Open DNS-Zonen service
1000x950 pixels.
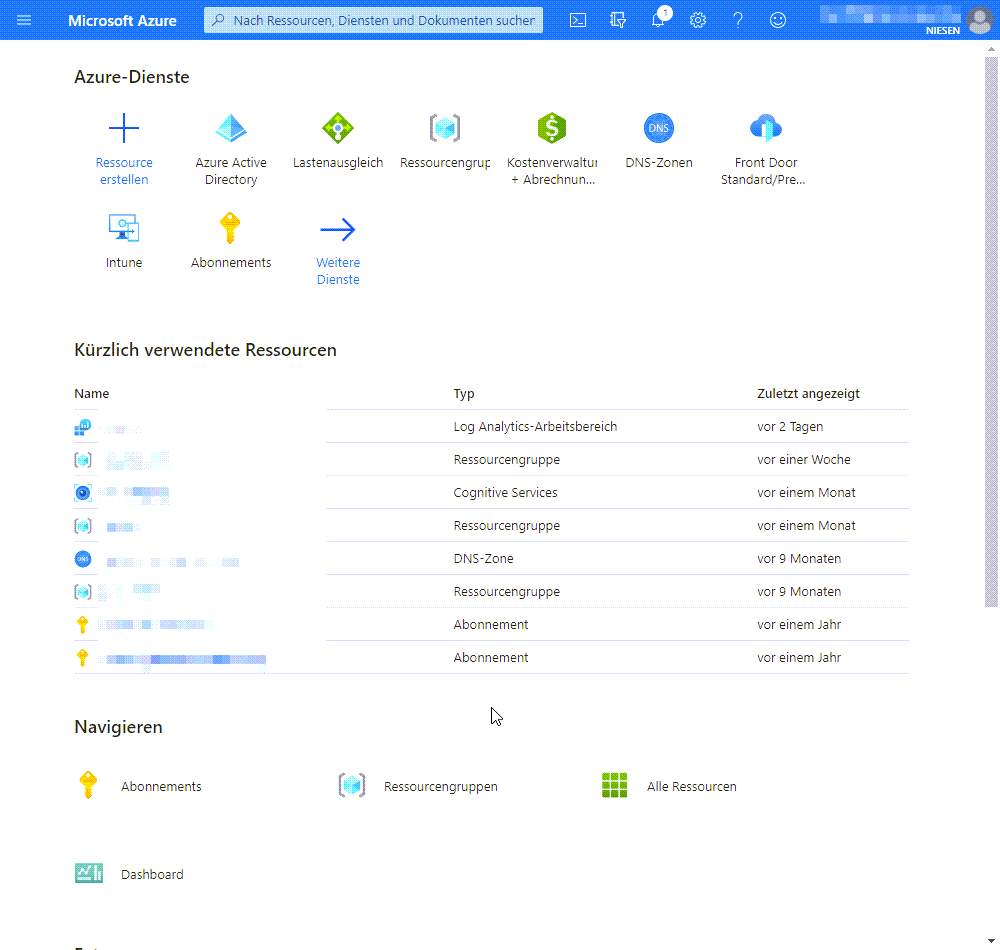click(659, 142)
